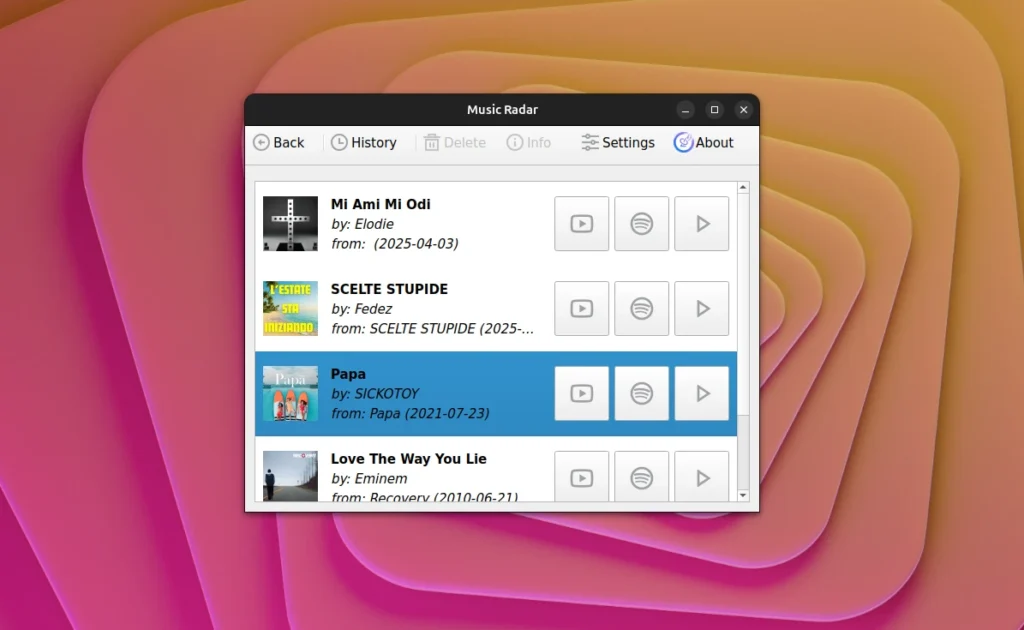Open the Mi Ami Mi Odi video on YouTube

point(581,223)
